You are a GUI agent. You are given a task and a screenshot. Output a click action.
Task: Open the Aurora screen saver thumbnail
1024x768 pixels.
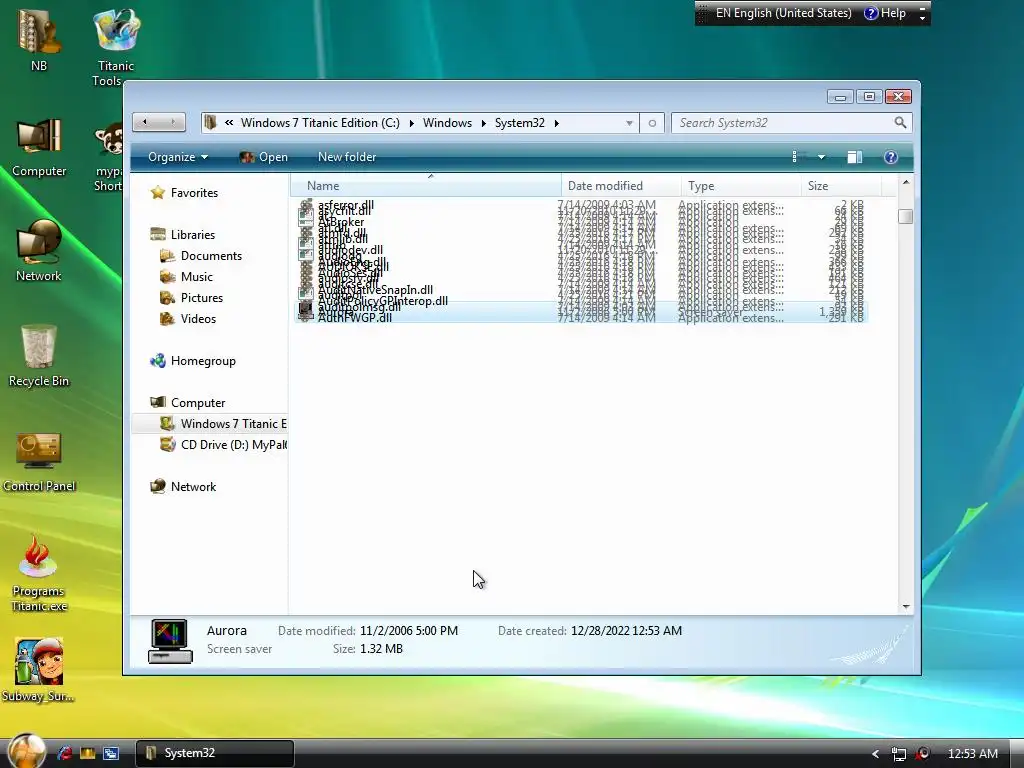coord(170,641)
